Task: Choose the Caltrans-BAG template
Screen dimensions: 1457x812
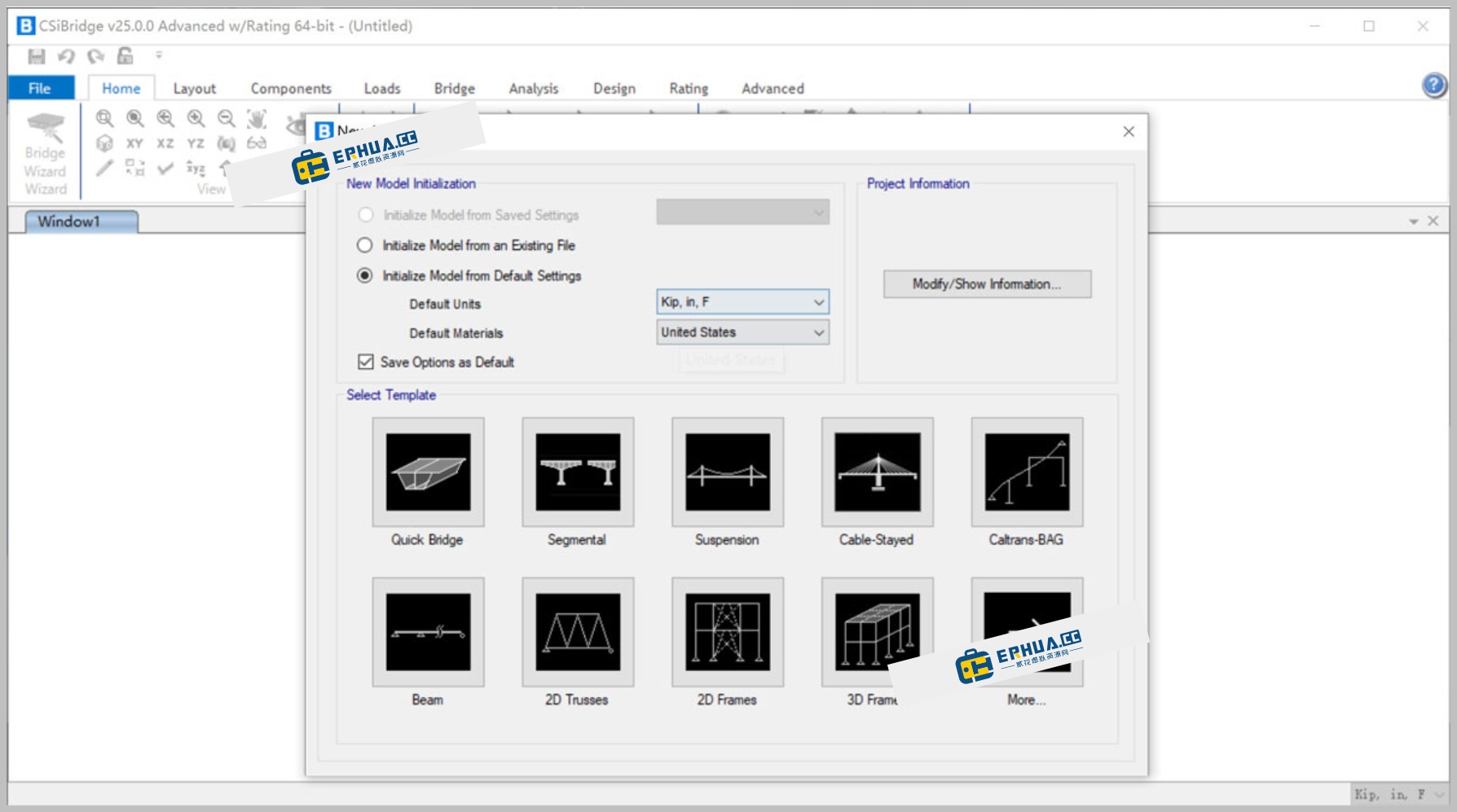Action: tap(1027, 472)
